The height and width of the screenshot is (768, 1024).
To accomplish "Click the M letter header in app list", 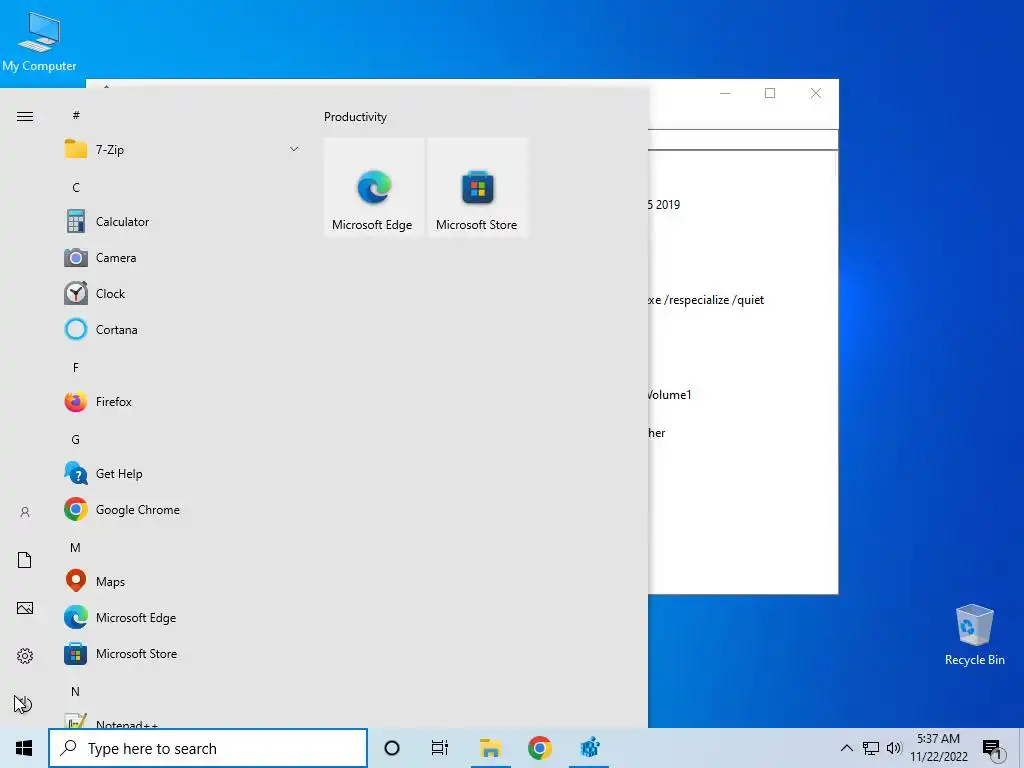I will pos(76,547).
